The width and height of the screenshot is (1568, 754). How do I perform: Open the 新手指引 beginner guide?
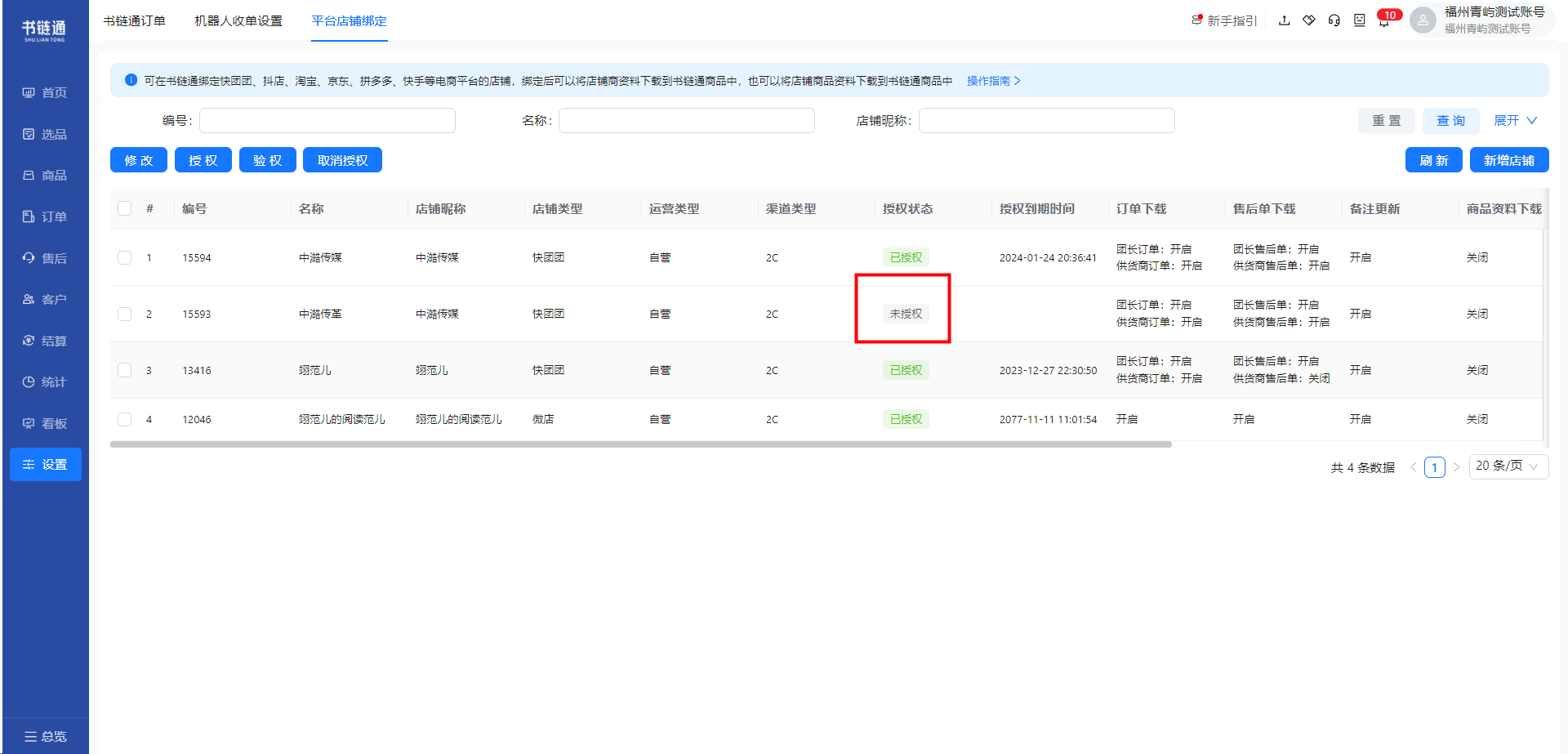1224,20
